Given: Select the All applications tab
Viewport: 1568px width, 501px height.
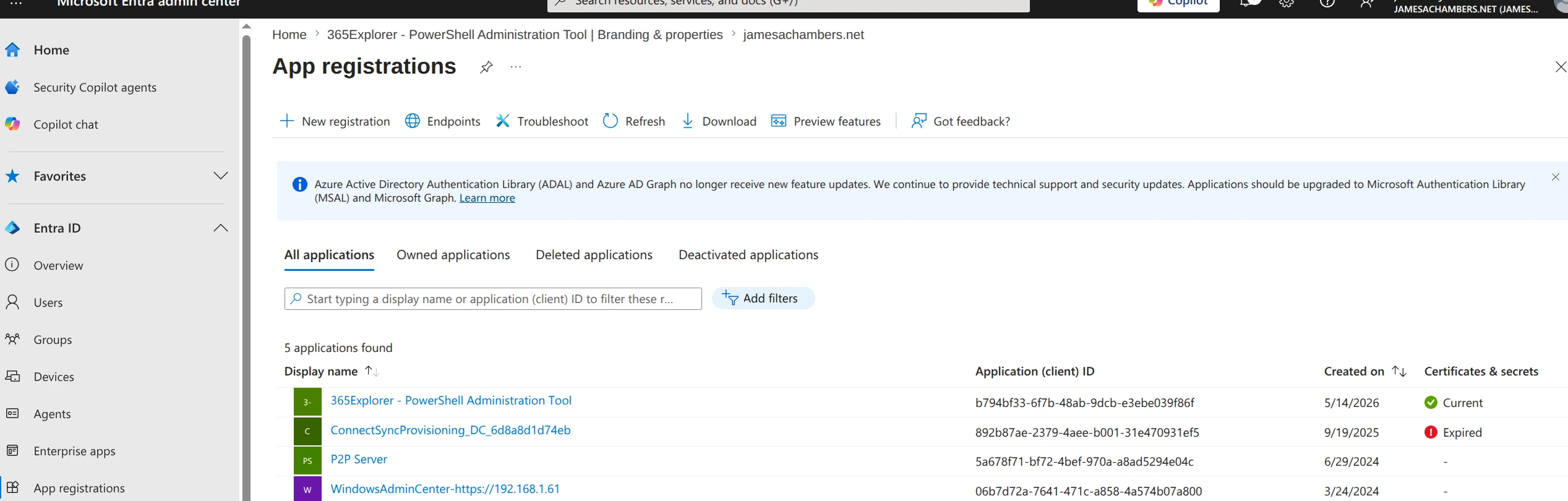Looking at the screenshot, I should tap(329, 255).
